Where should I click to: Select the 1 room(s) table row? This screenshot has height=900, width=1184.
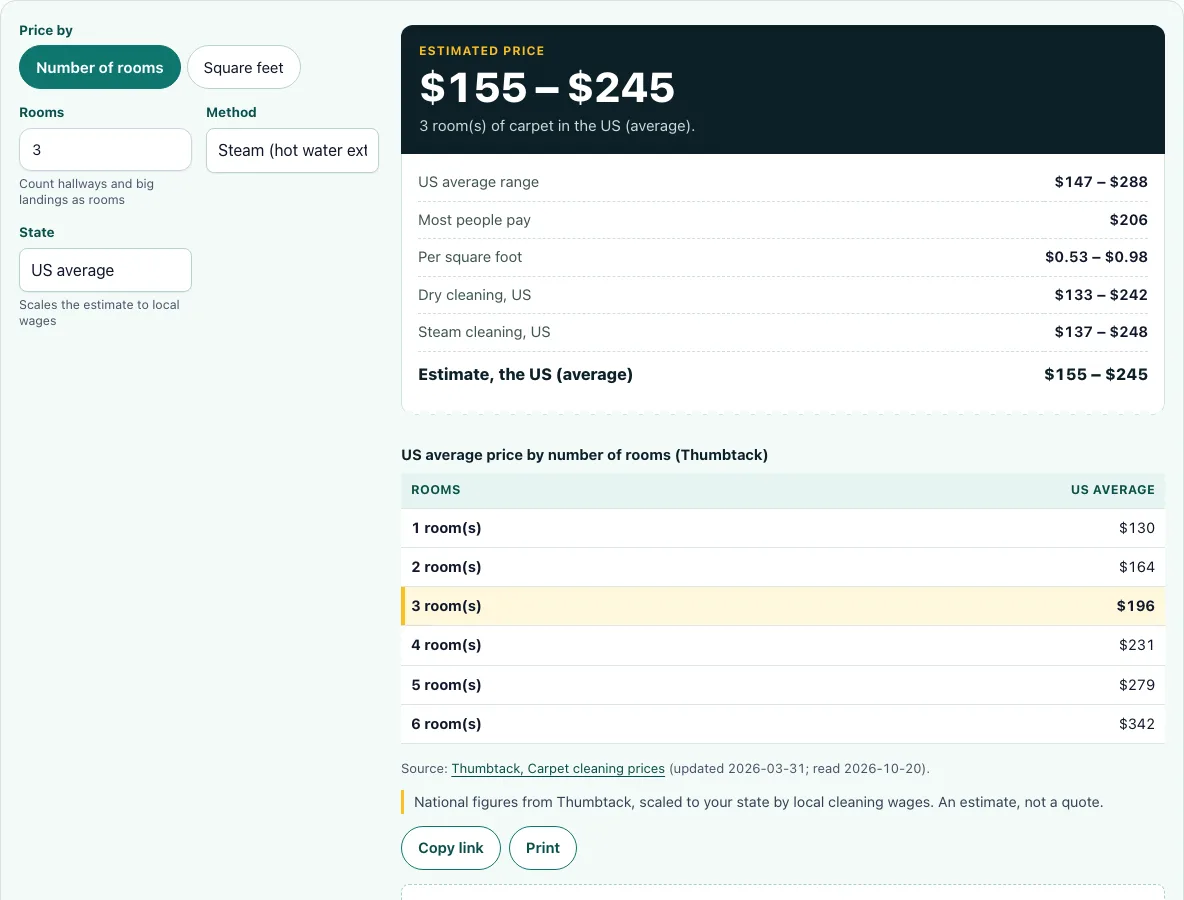coord(783,528)
